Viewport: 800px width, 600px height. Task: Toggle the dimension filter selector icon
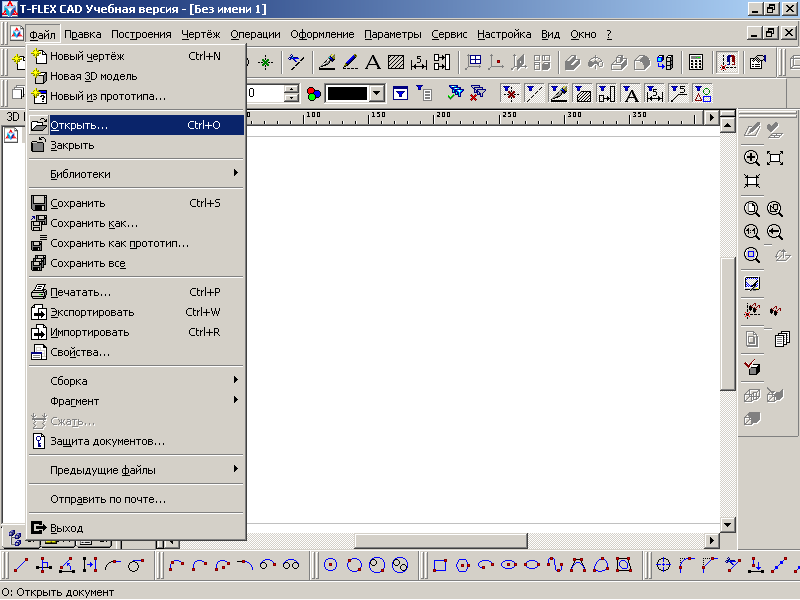655,94
